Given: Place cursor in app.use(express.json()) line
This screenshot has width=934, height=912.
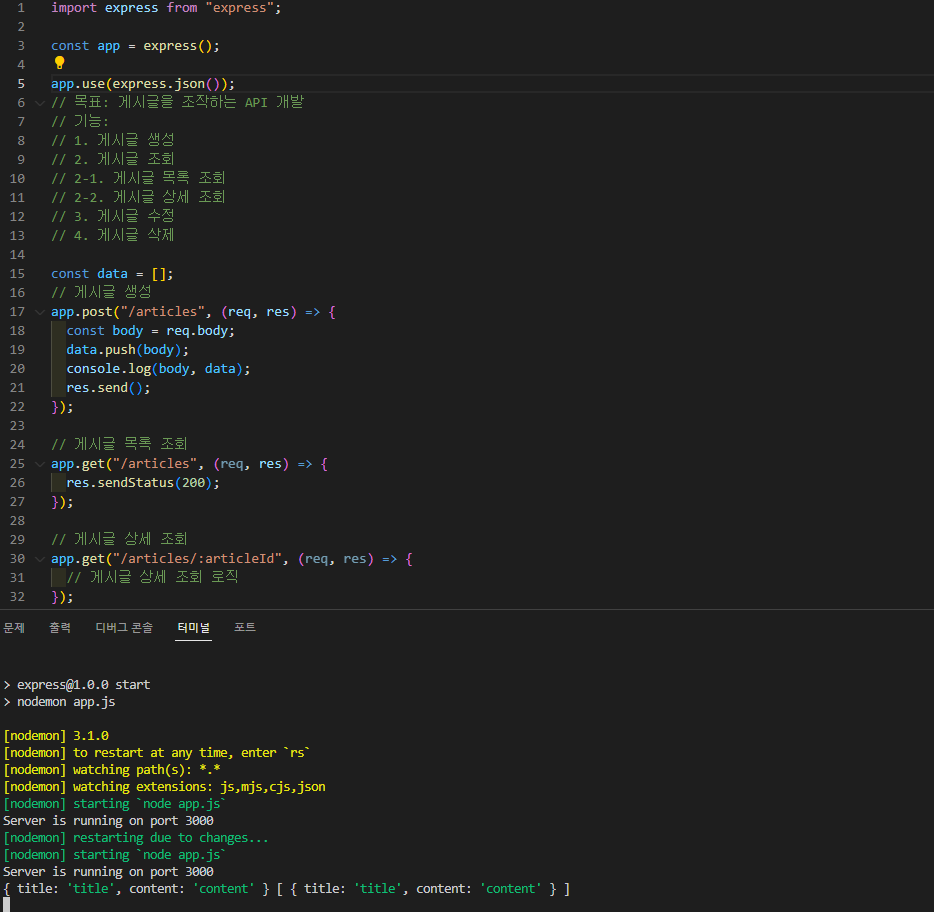Looking at the screenshot, I should tap(143, 84).
